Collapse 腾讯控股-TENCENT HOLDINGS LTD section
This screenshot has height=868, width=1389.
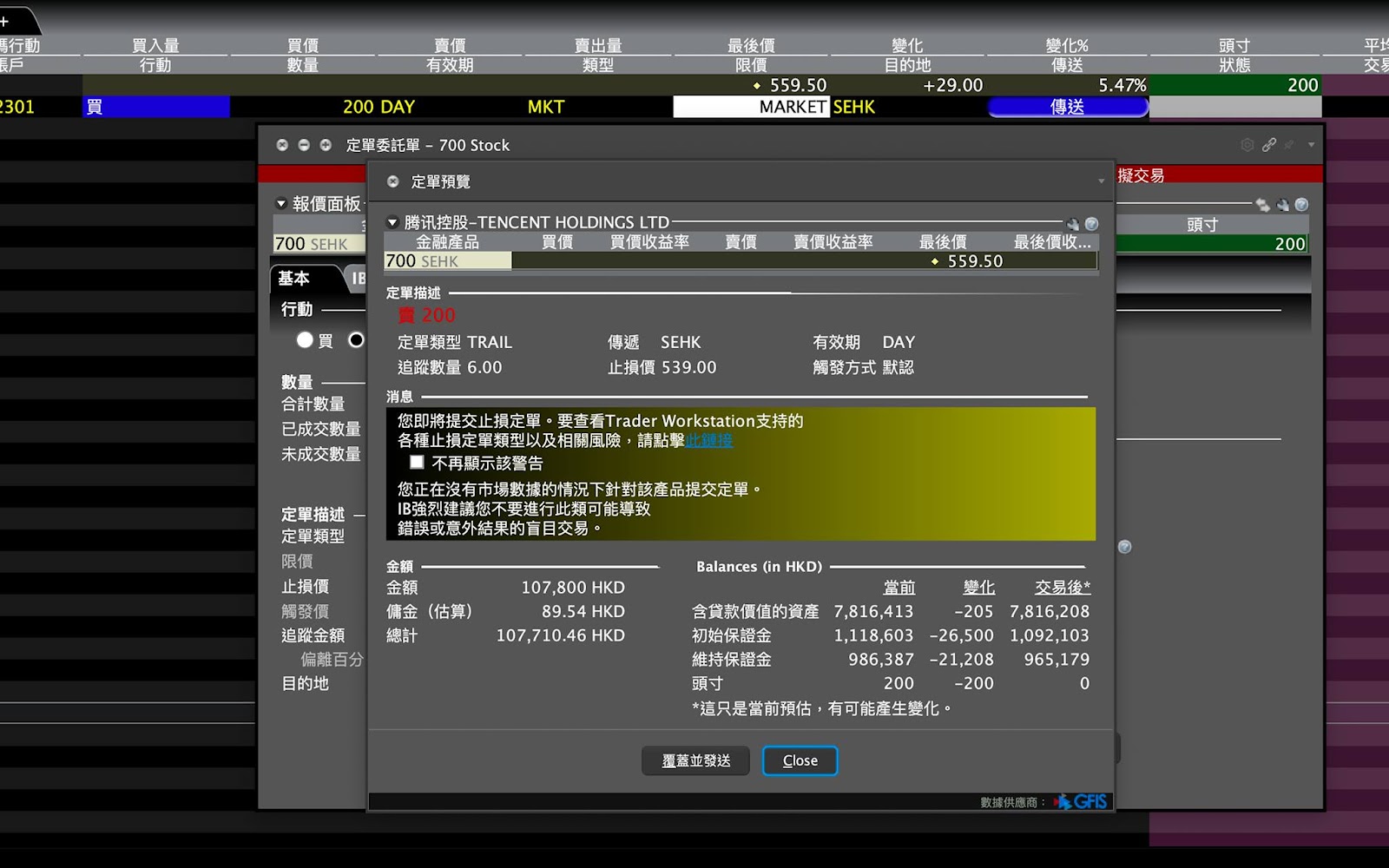pyautogui.click(x=392, y=222)
